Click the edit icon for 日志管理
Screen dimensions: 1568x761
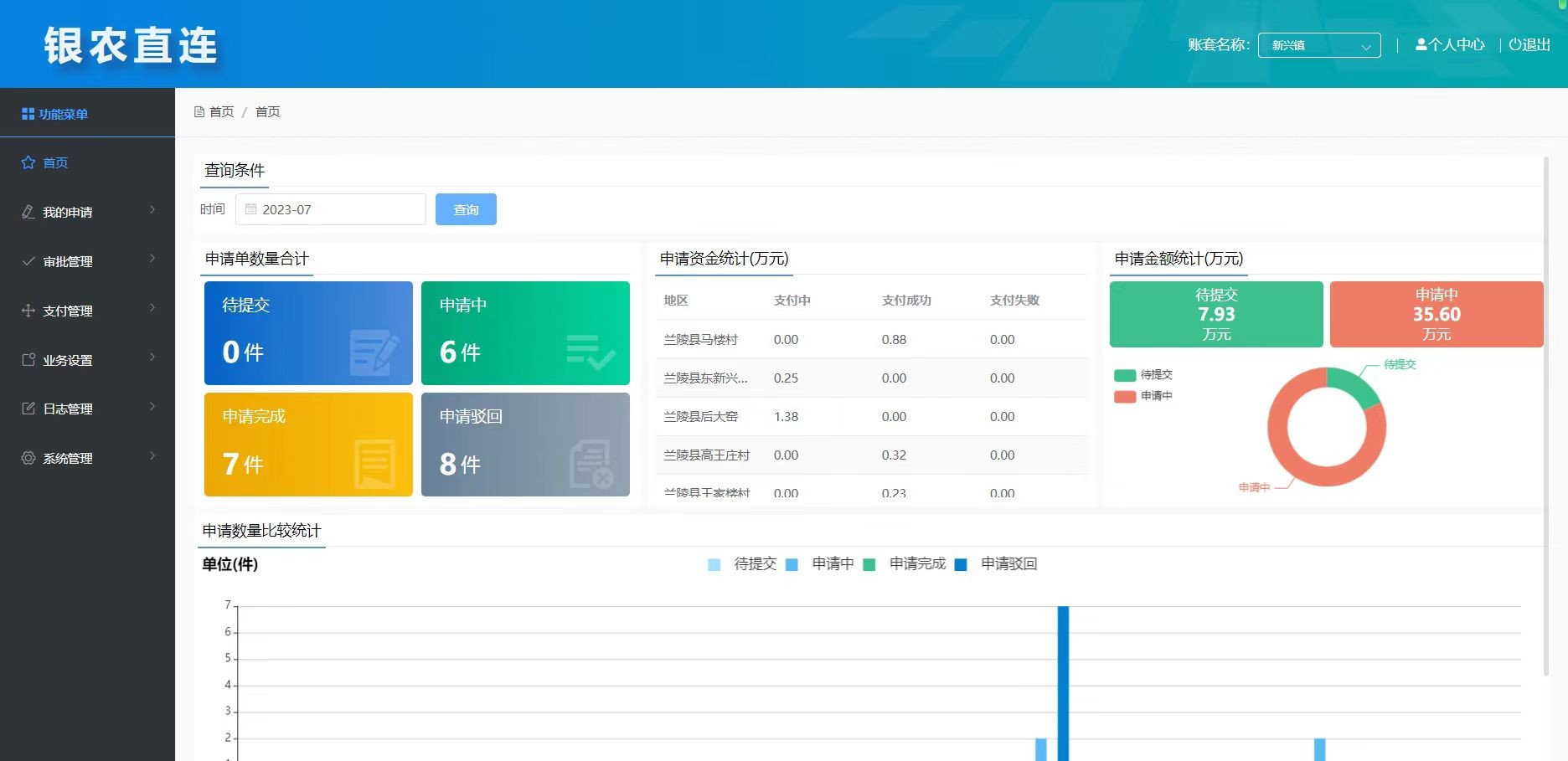coord(28,409)
